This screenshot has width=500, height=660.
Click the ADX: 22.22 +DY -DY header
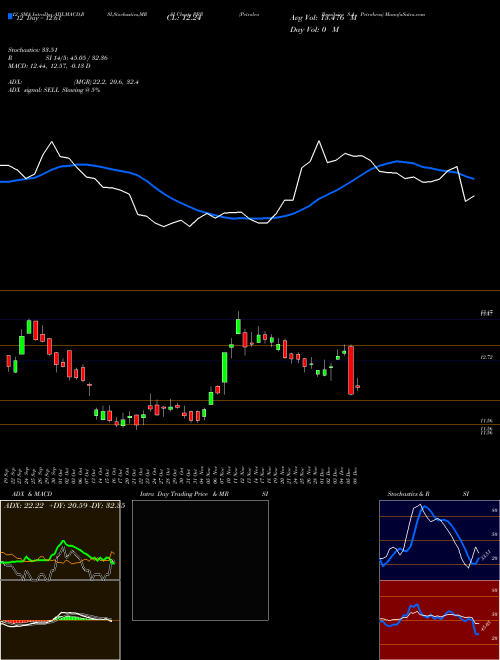point(64,506)
